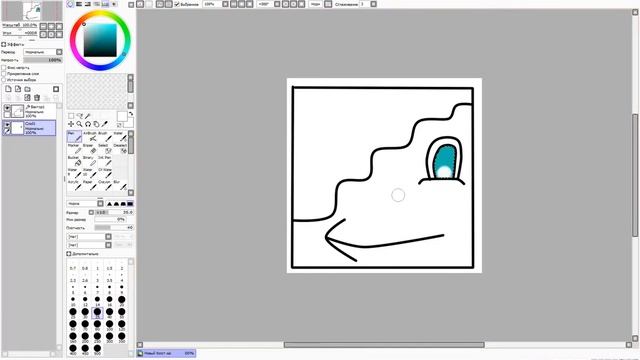Click the navigator canvas thumbnail

32,11
